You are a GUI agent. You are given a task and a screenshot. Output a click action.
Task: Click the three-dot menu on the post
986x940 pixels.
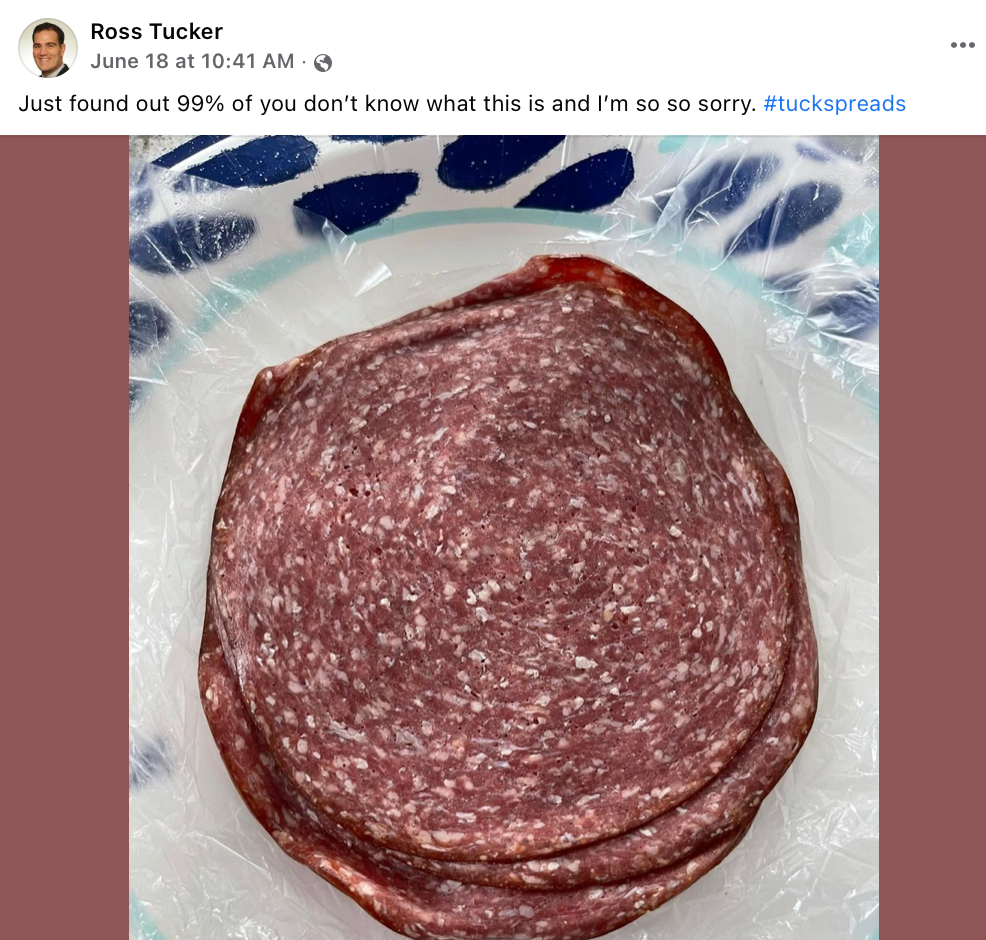pos(963,44)
